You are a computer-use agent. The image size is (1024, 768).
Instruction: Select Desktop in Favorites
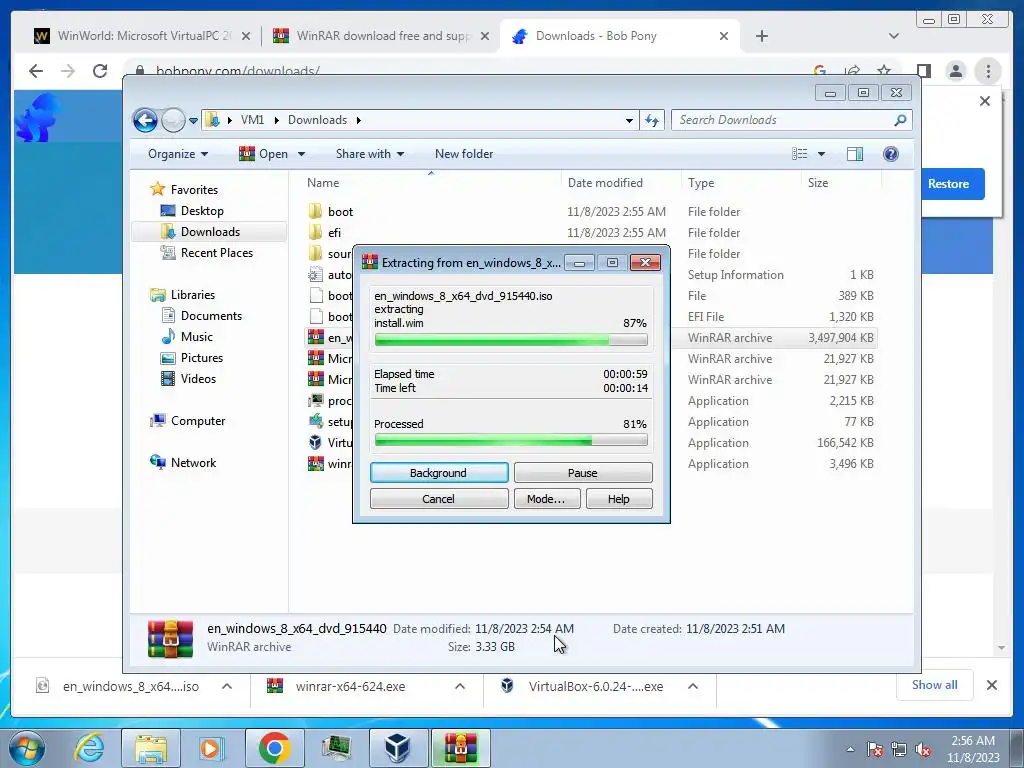click(x=202, y=211)
